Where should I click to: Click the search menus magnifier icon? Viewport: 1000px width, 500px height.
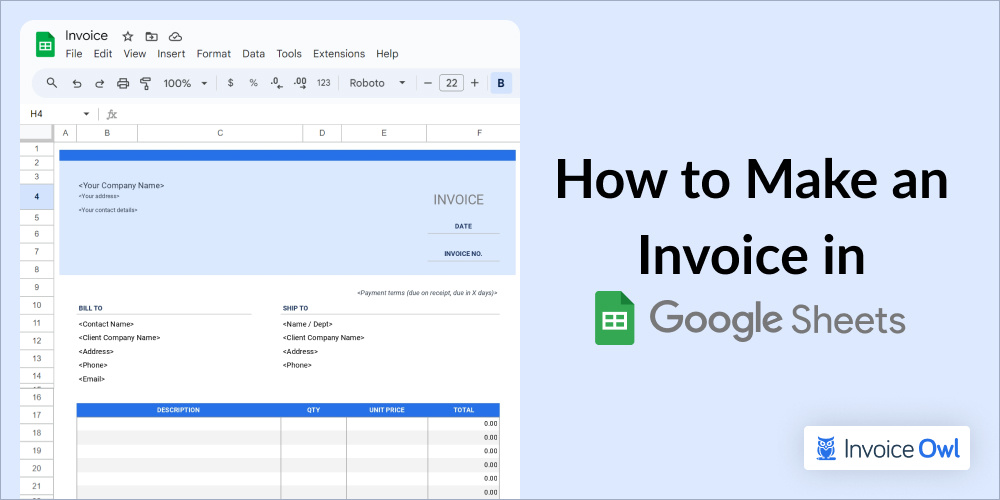point(52,83)
